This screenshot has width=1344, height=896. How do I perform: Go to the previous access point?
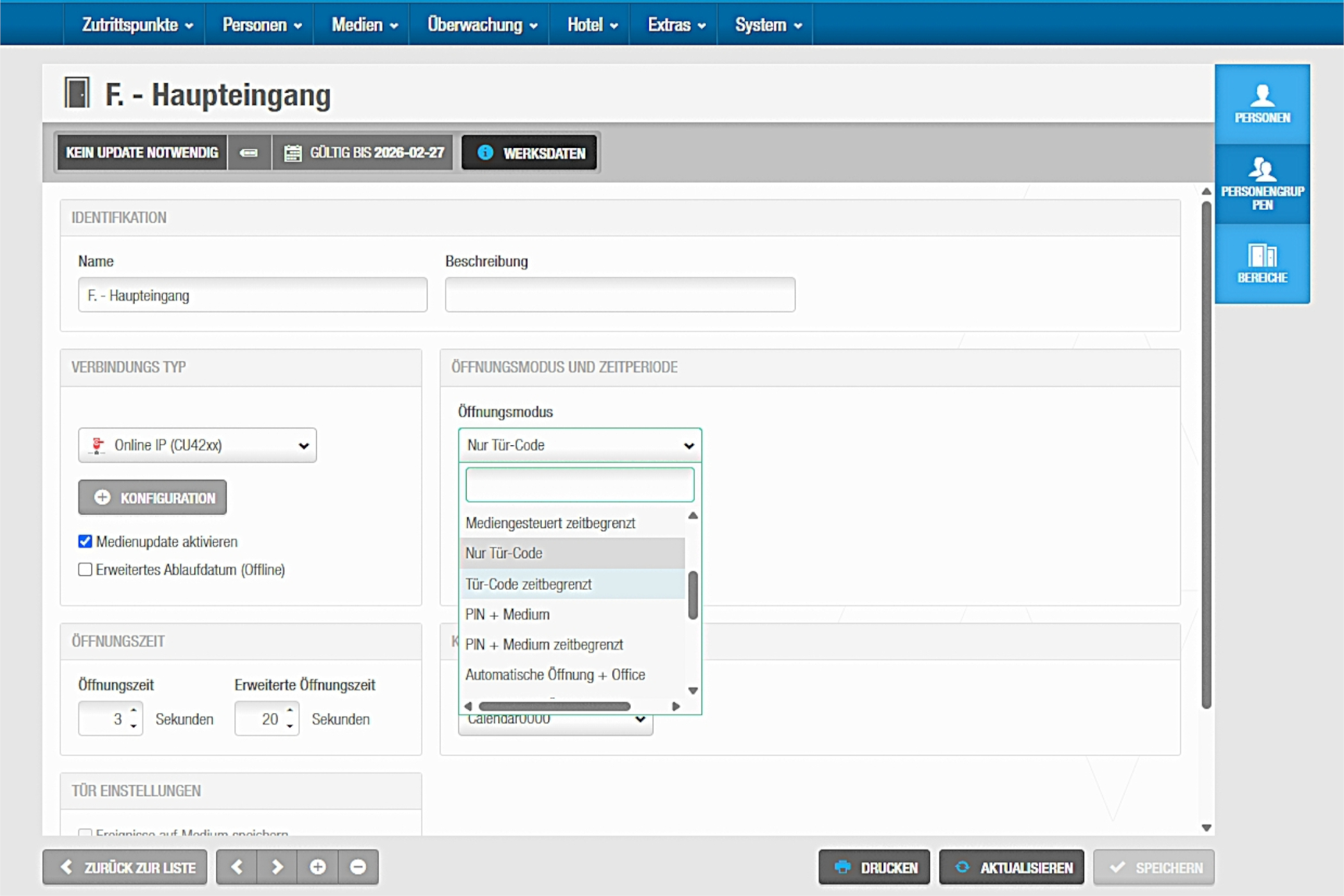(x=237, y=867)
